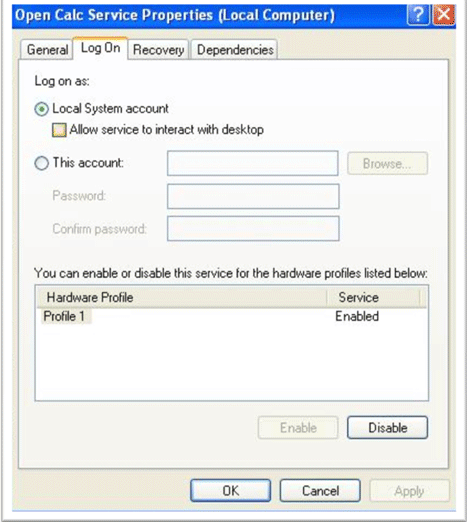Click the Hardware Profile column header
Viewport: 467px width, 522px height.
click(182, 297)
